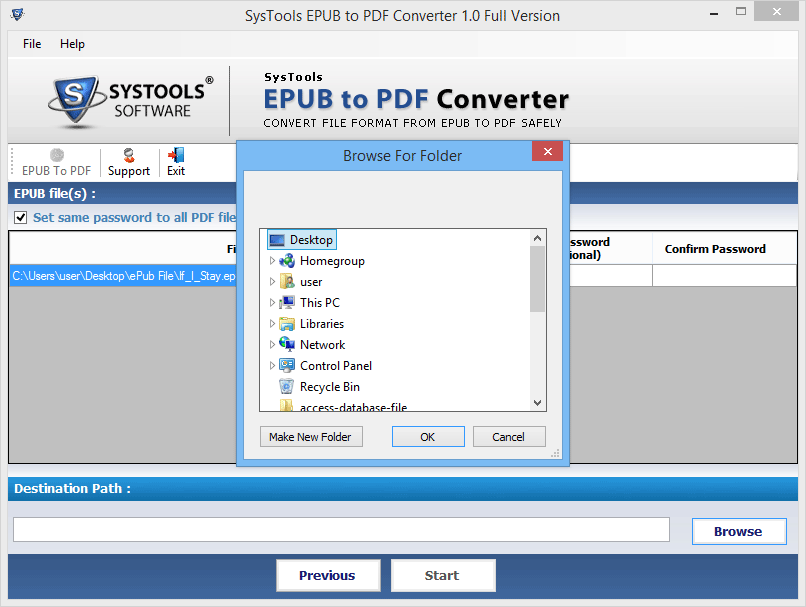This screenshot has width=806, height=607.
Task: Select This PC in folder tree
Action: pos(320,303)
